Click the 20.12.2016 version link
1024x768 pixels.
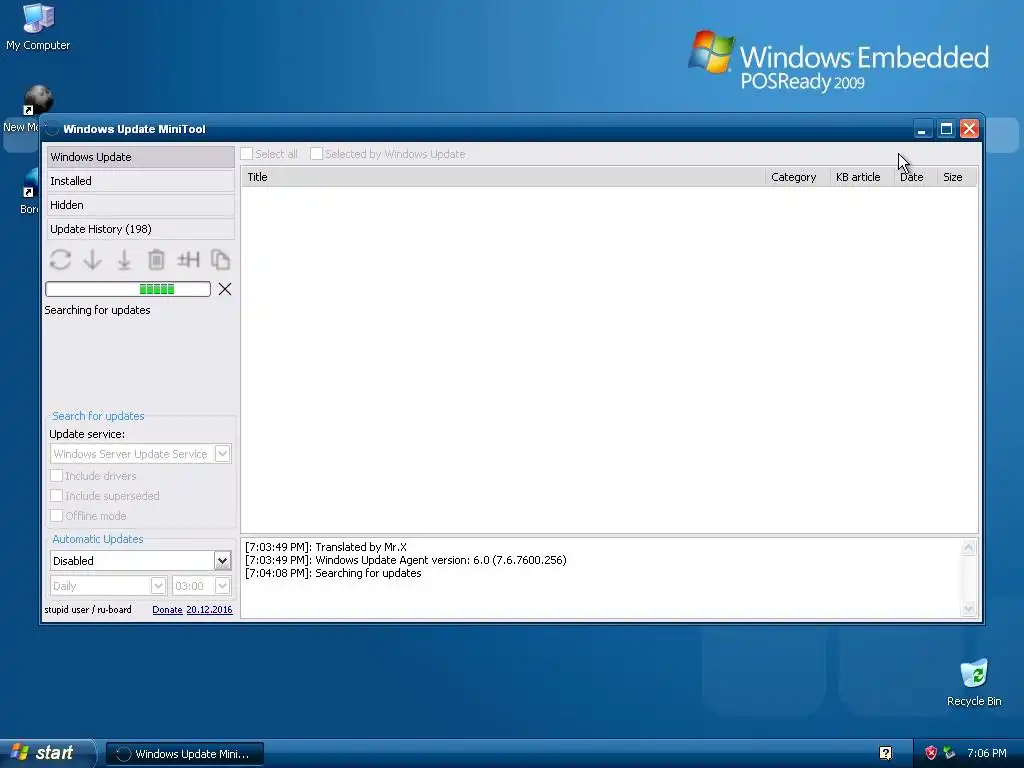tap(209, 609)
